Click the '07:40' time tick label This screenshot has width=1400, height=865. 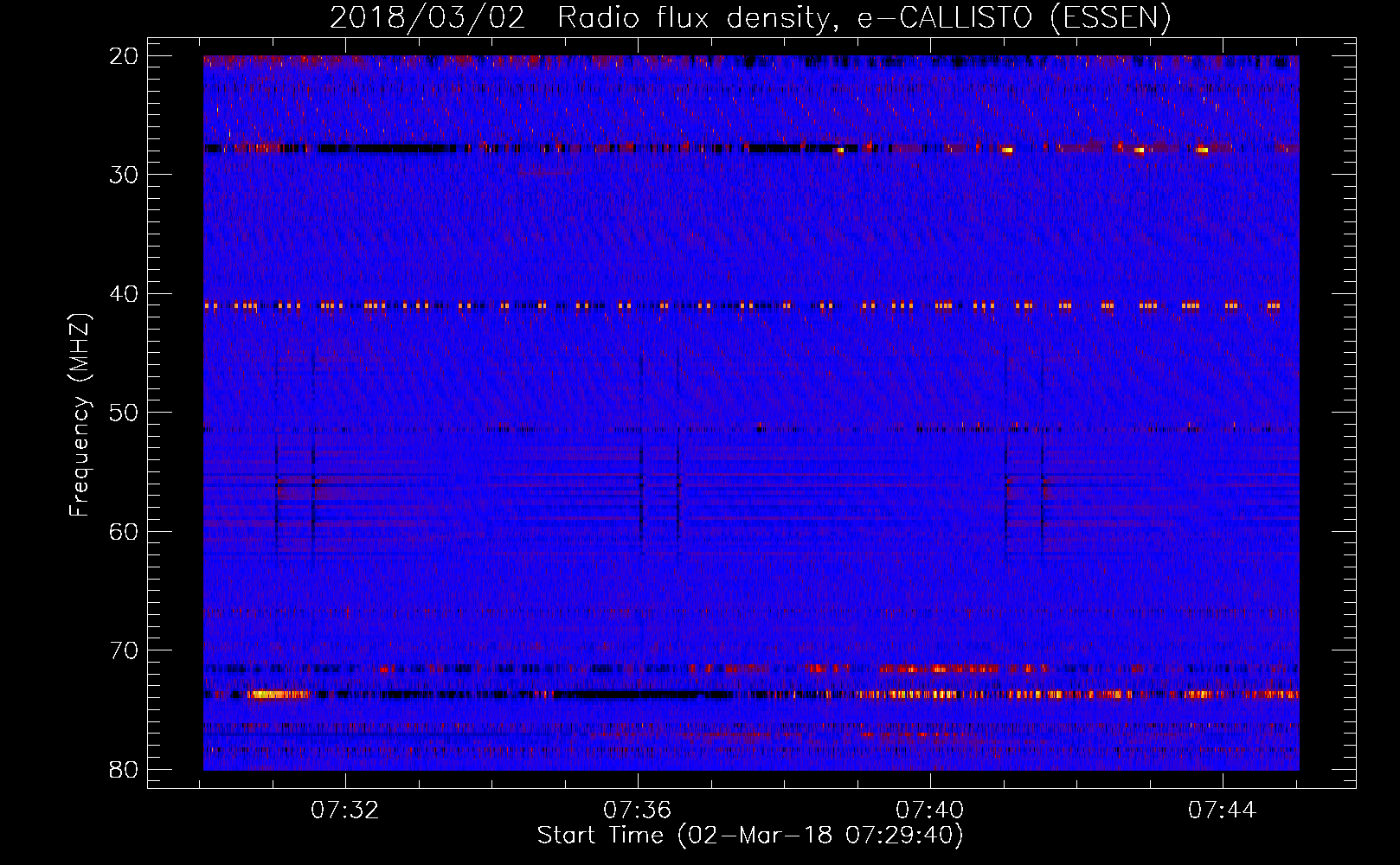930,811
